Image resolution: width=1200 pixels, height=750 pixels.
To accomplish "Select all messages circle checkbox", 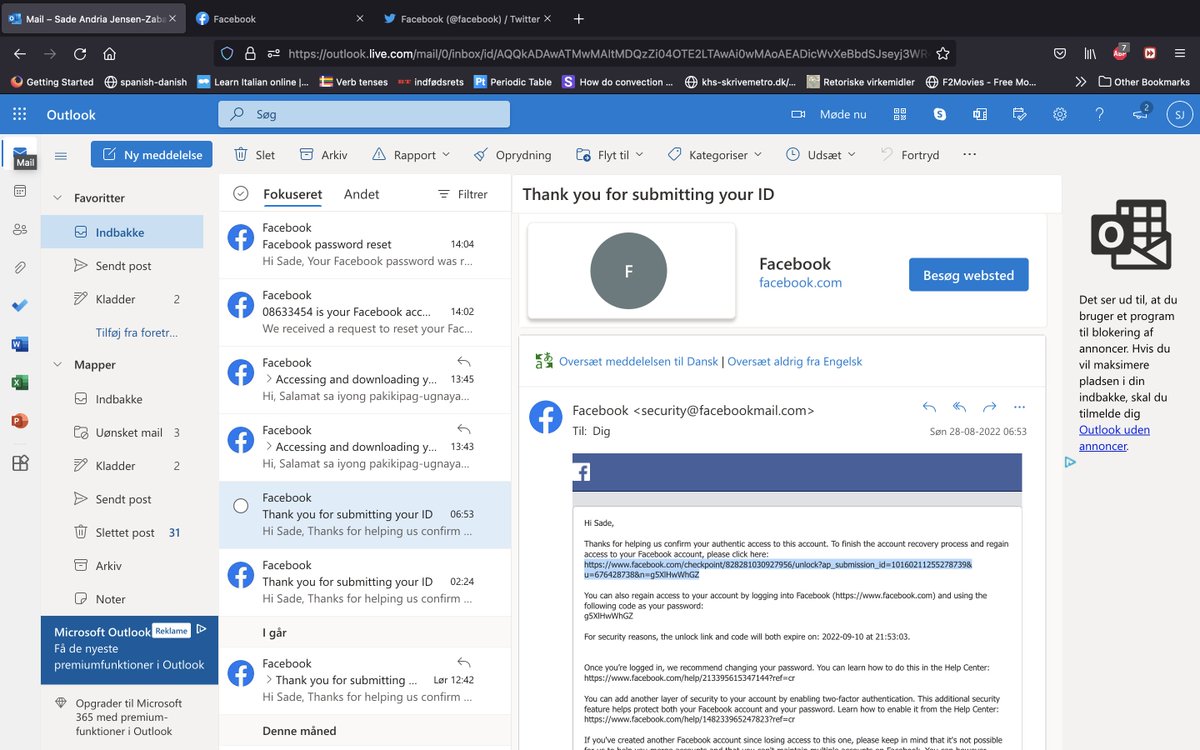I will 240,194.
